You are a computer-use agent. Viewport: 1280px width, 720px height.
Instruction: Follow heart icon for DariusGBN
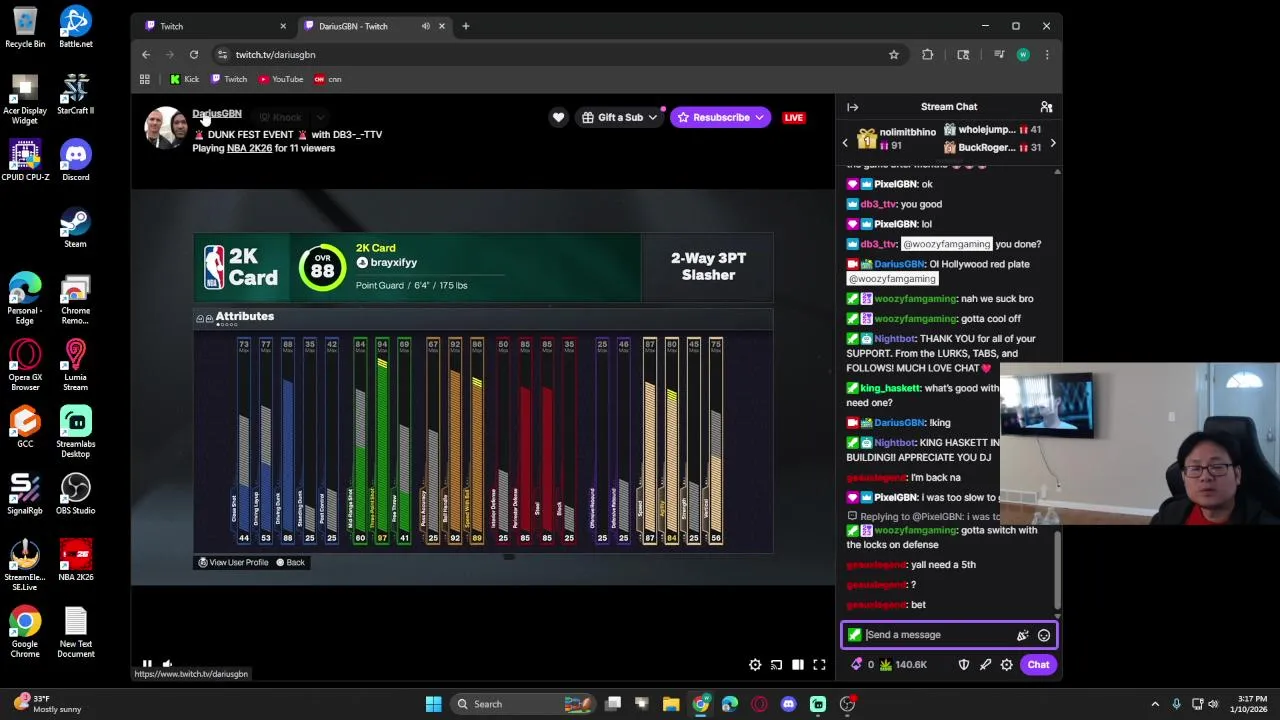click(x=558, y=118)
